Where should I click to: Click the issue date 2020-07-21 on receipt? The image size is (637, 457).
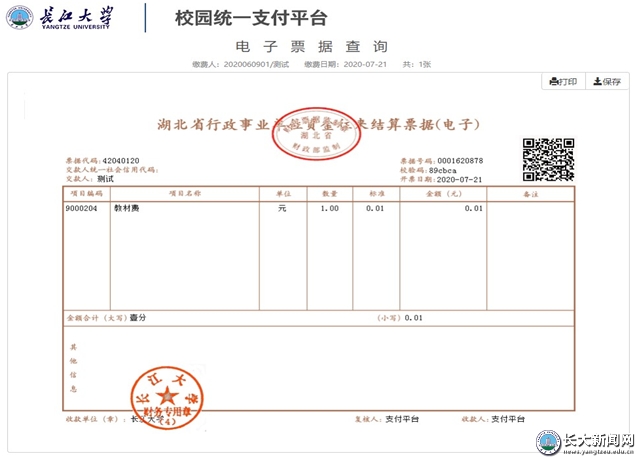[459, 180]
